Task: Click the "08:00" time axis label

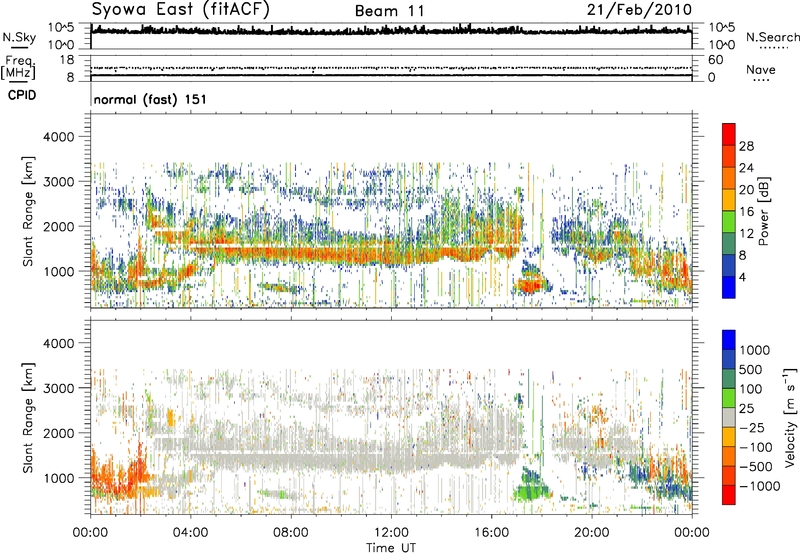Action: pyautogui.click(x=291, y=533)
